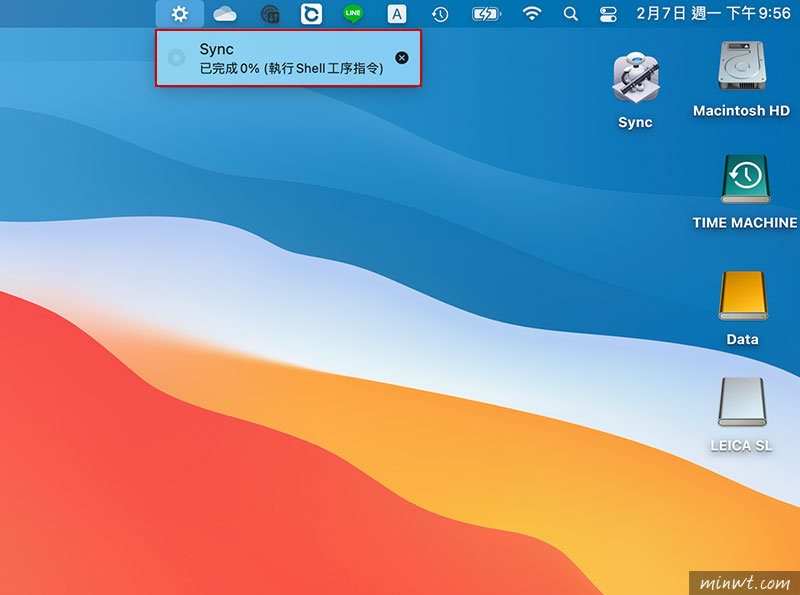Click the input source 'A' icon
This screenshot has height=595, width=800.
point(396,14)
